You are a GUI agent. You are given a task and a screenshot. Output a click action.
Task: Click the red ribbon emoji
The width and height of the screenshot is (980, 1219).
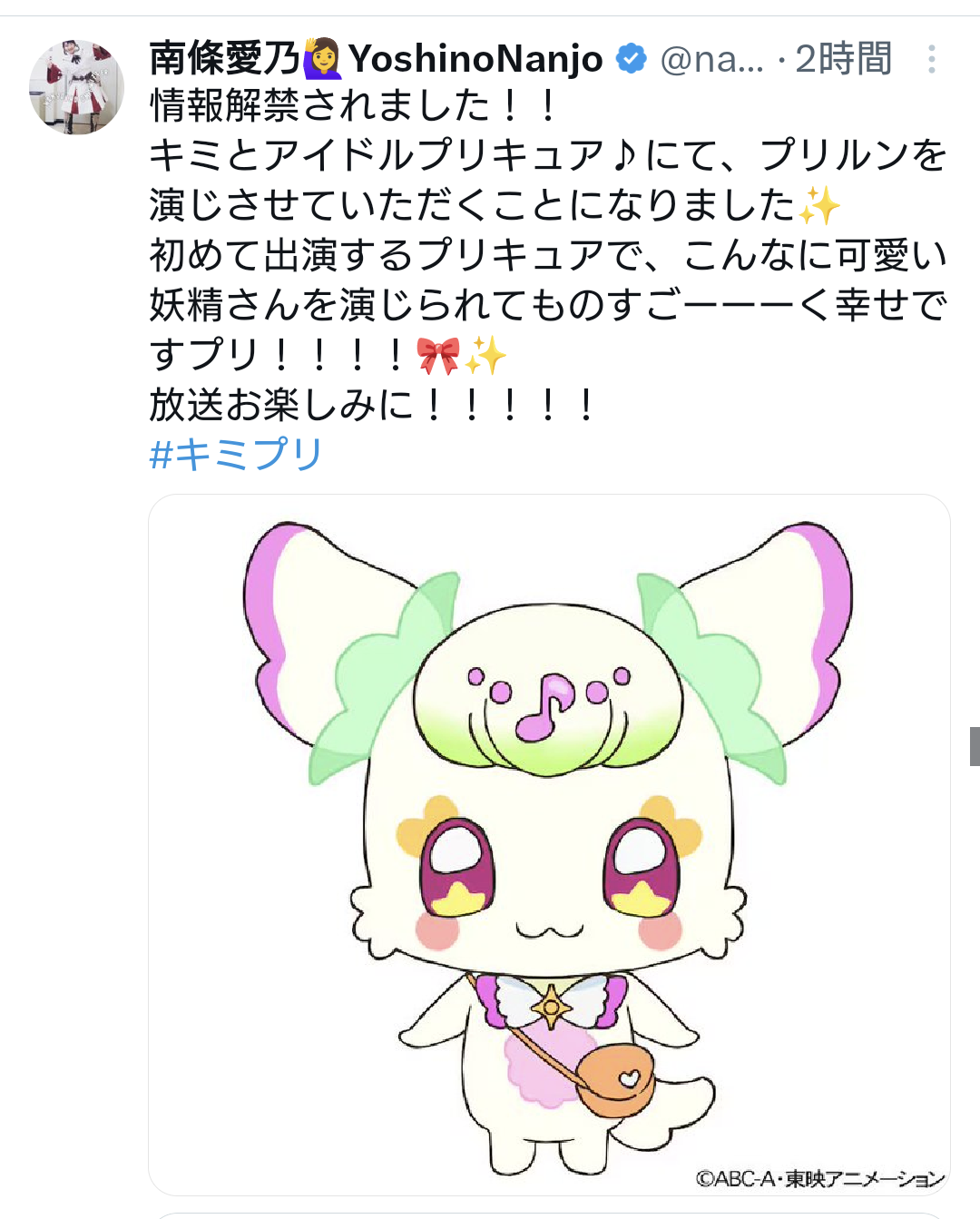(438, 355)
